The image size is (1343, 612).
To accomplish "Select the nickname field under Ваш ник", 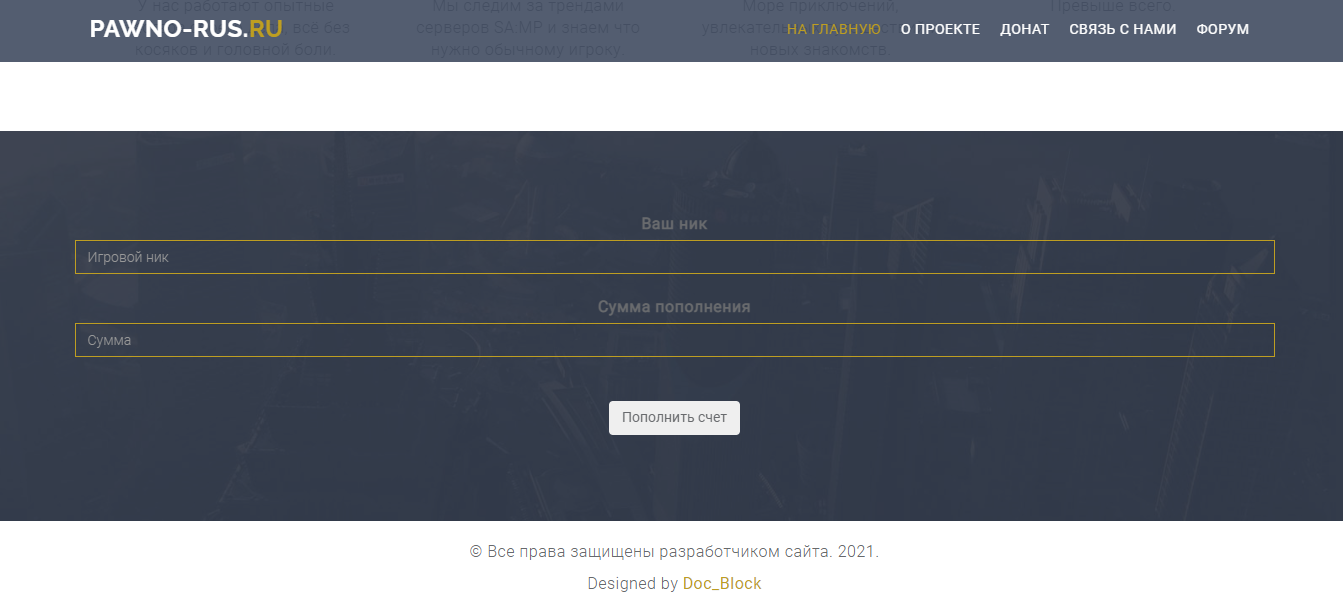I will click(675, 257).
